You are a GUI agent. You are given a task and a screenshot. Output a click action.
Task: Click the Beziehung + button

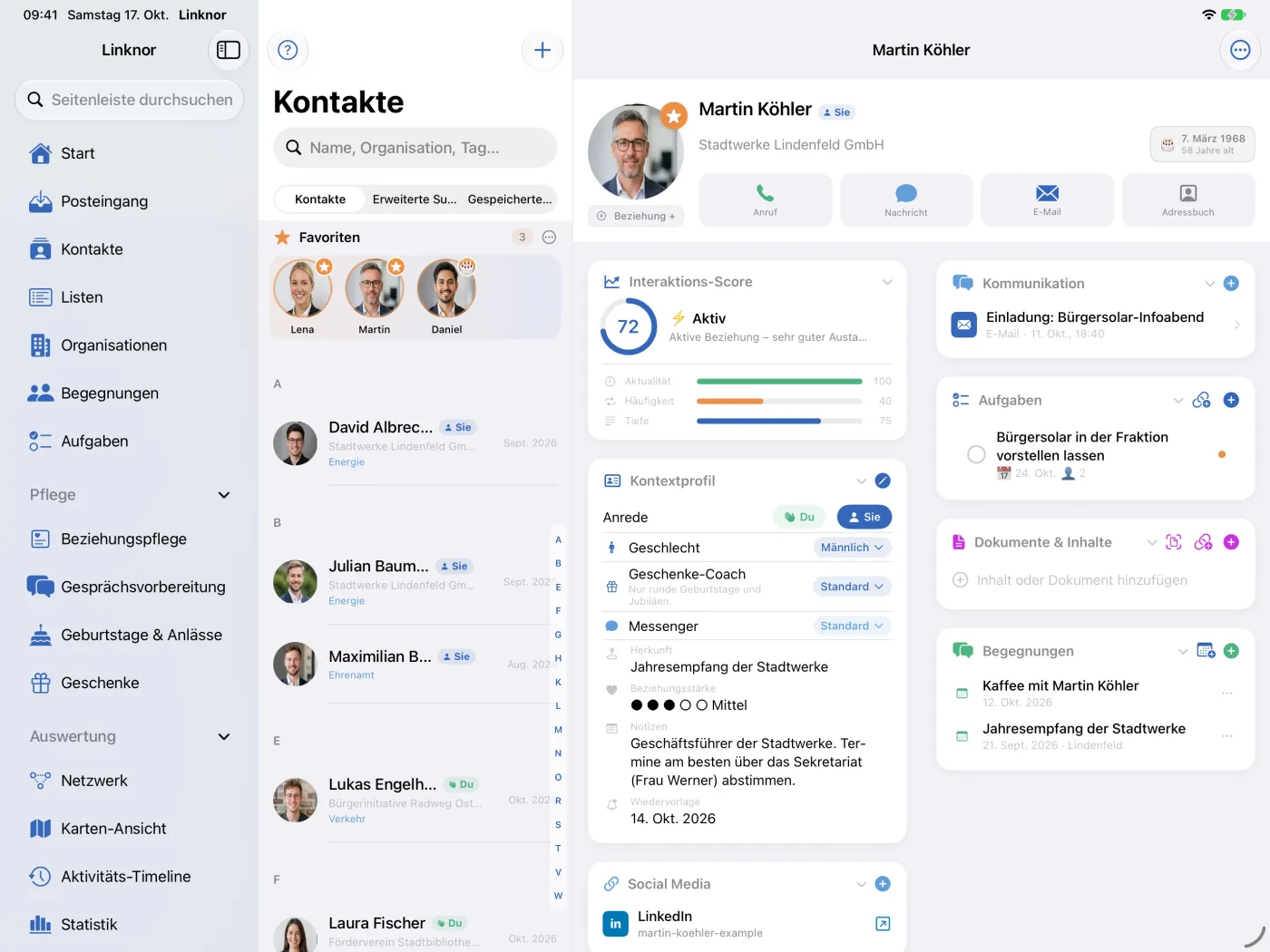[636, 216]
